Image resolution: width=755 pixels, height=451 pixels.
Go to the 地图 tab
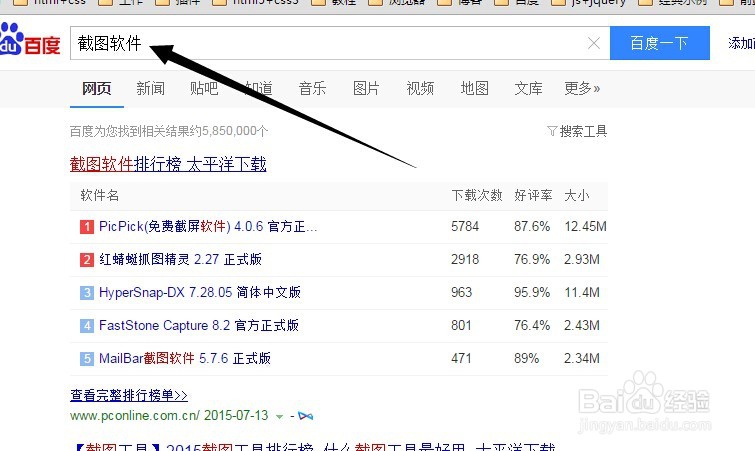pos(474,89)
